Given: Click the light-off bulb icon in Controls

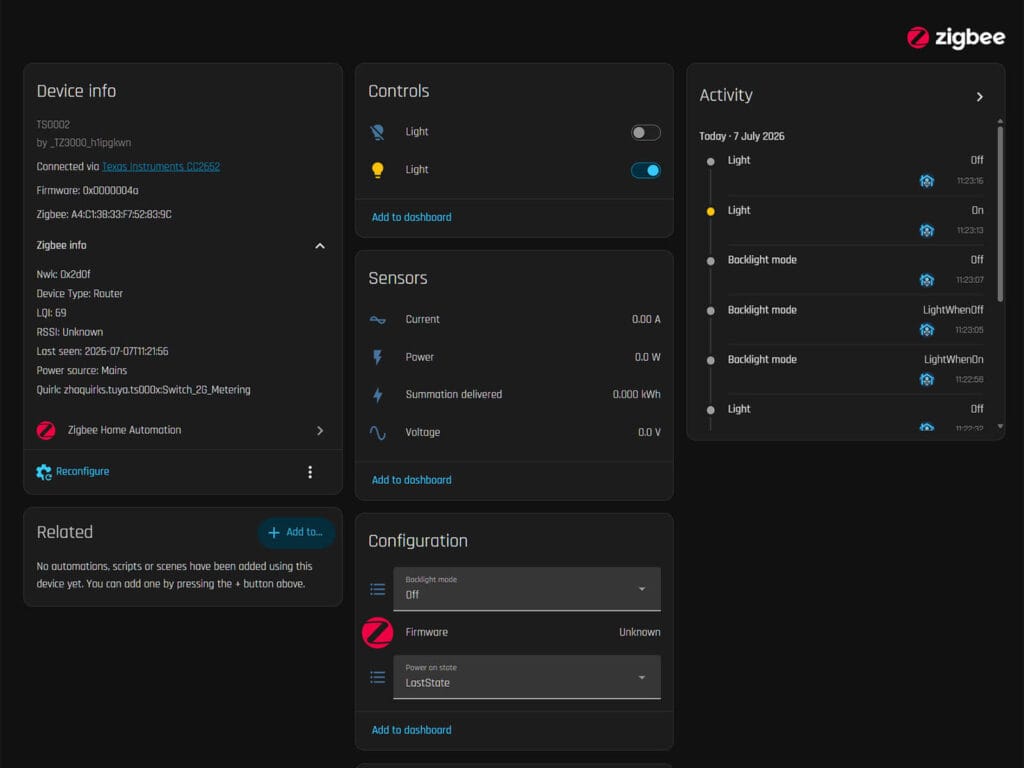Looking at the screenshot, I should pyautogui.click(x=377, y=132).
